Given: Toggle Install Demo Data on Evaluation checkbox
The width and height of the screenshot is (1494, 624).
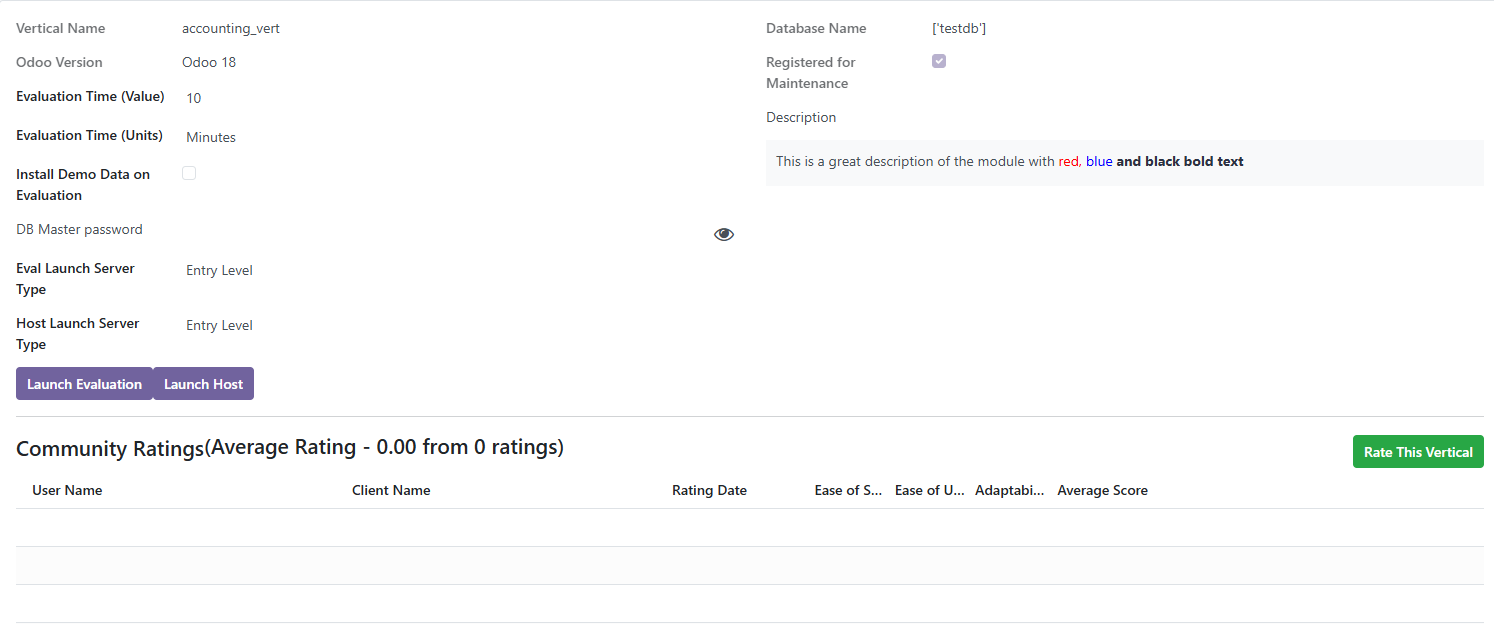Looking at the screenshot, I should pos(189,173).
